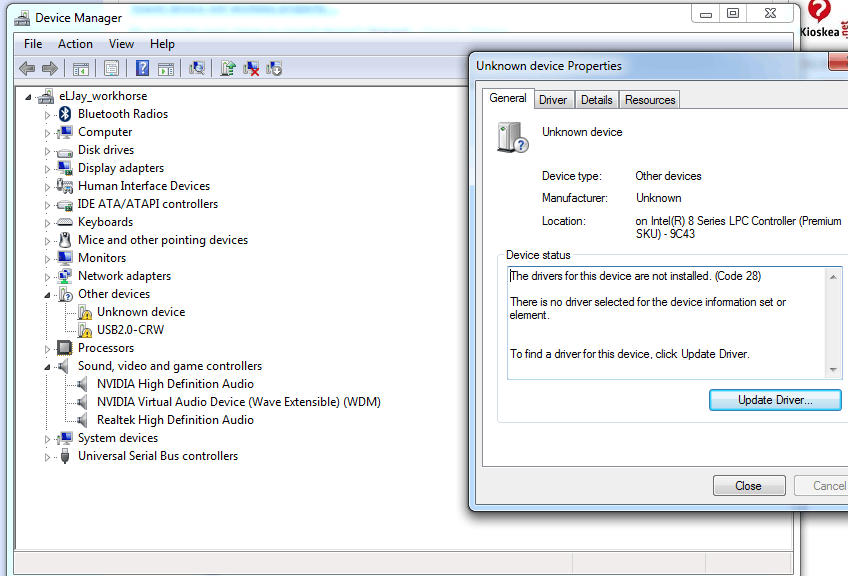This screenshot has height=577, width=853.
Task: Click the Update Driver... button
Action: [775, 400]
